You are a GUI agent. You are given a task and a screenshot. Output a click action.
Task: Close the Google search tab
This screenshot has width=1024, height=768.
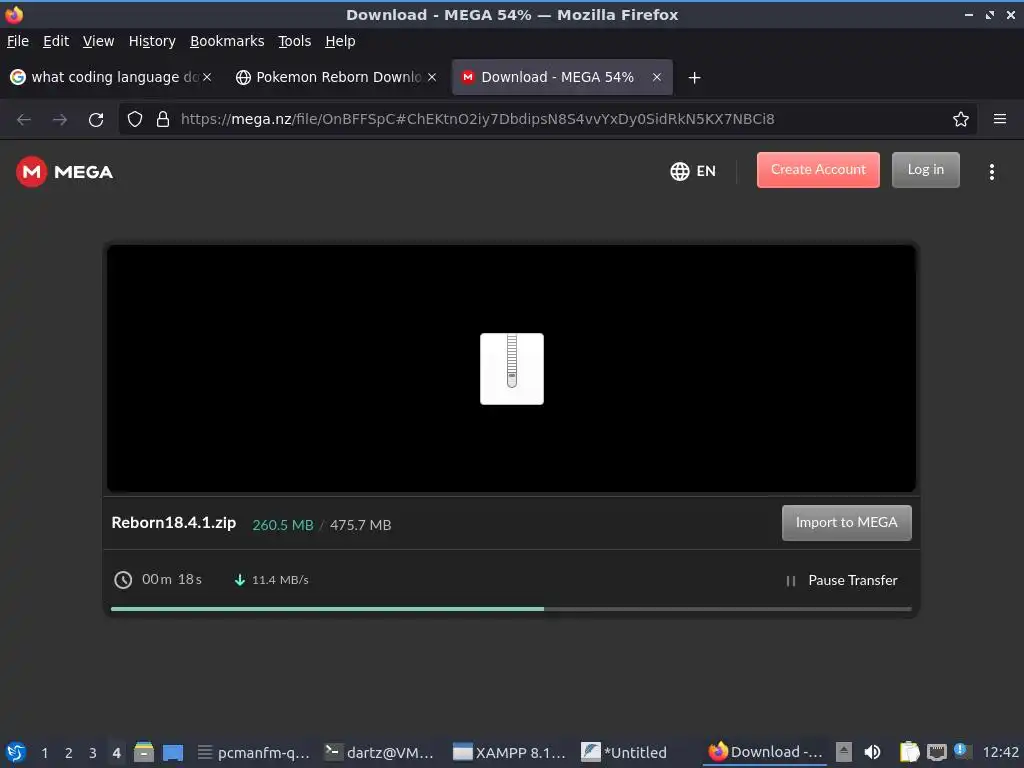[x=207, y=77]
